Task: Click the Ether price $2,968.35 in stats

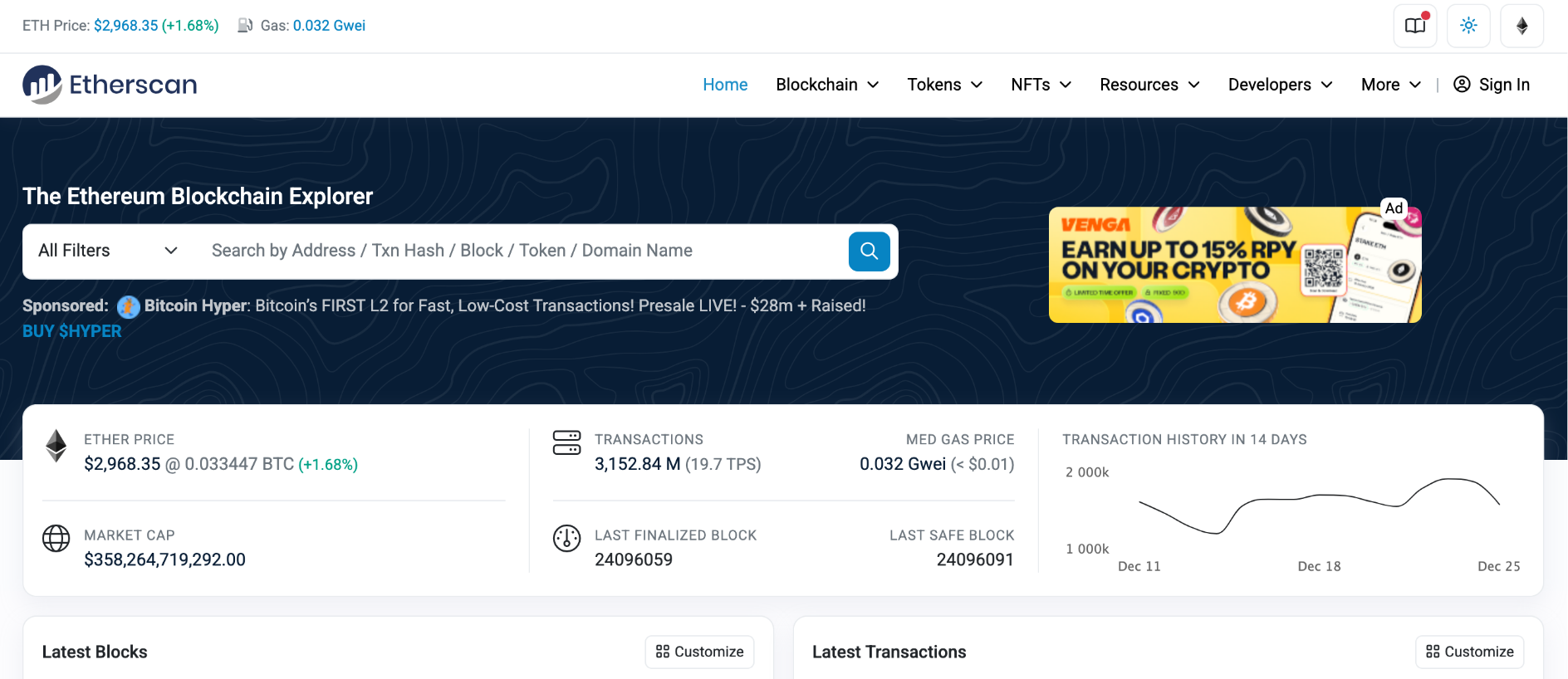Action: 122,464
